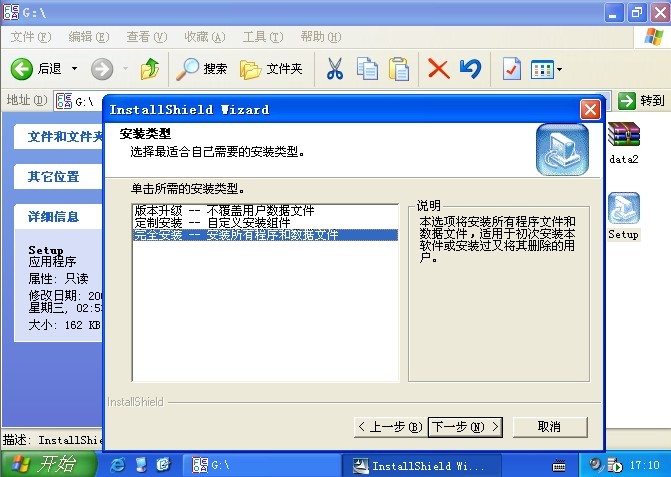The image size is (671, 477).
Task: Collapse the 详细信息 panel header
Action: coord(59,216)
